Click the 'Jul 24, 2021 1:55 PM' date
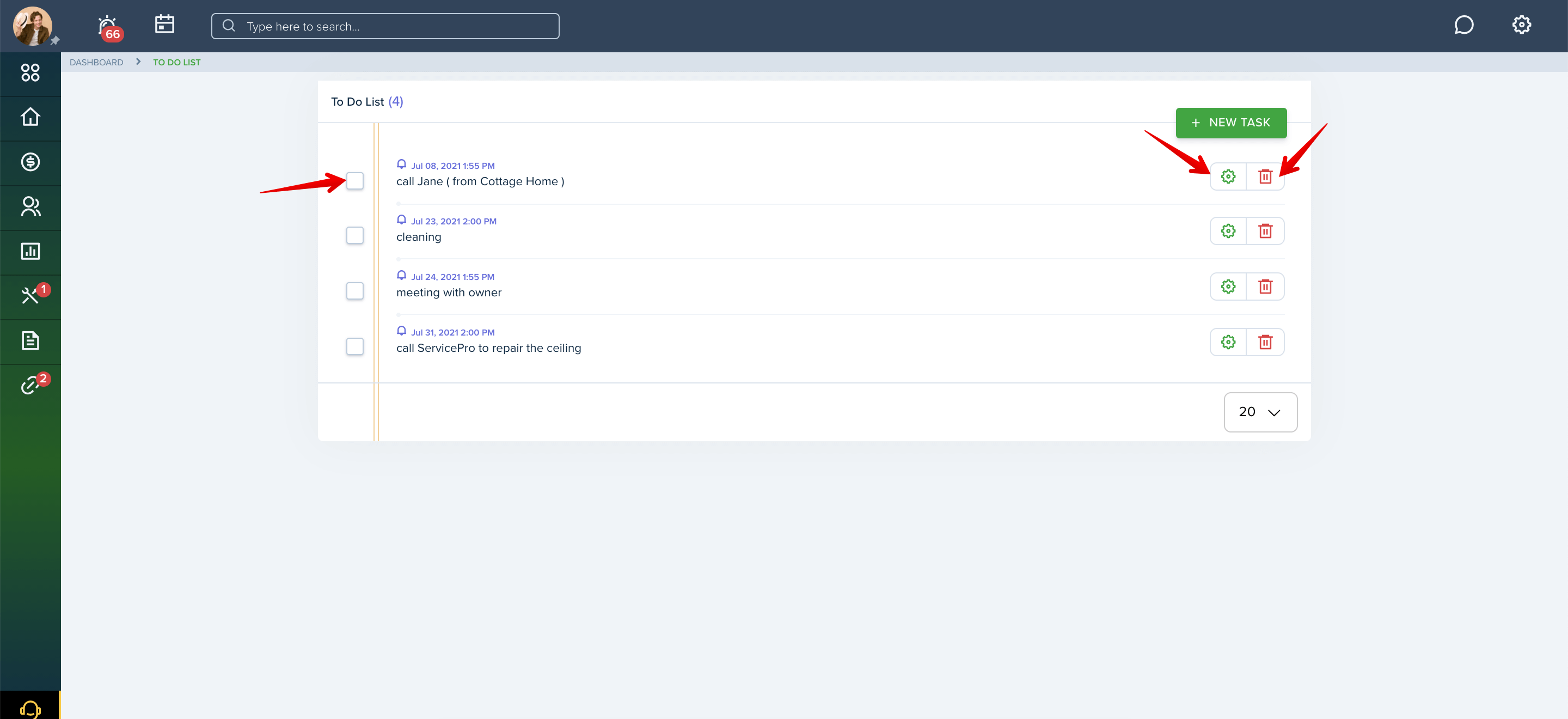 [x=452, y=277]
